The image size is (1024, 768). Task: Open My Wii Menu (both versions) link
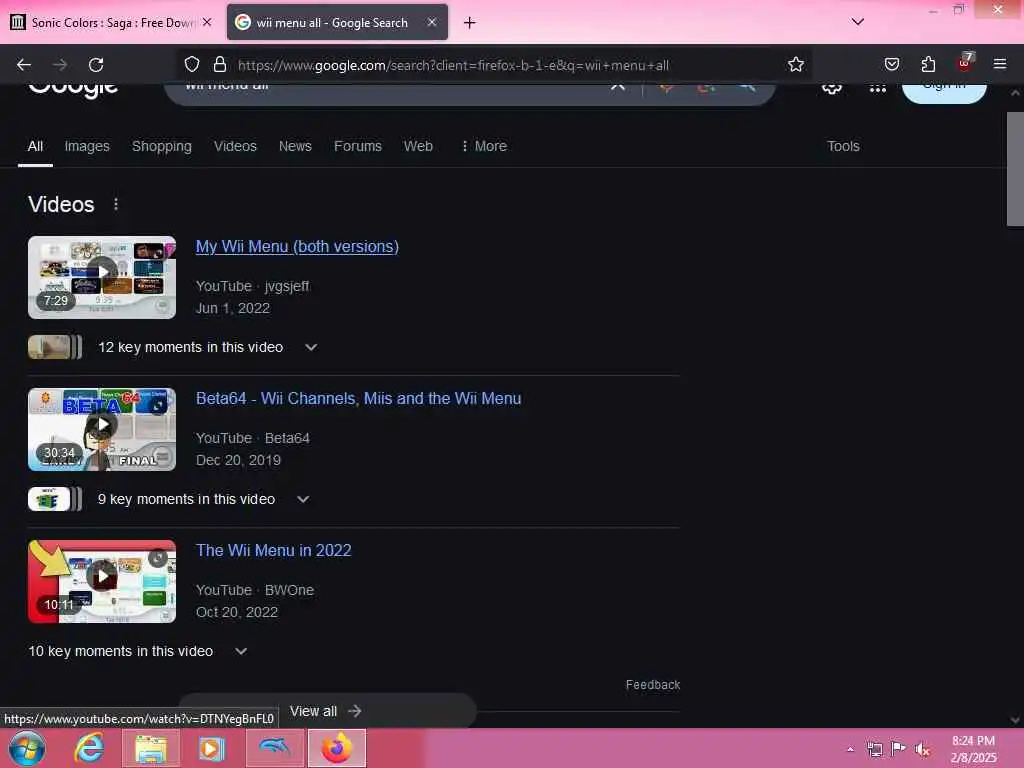(297, 247)
